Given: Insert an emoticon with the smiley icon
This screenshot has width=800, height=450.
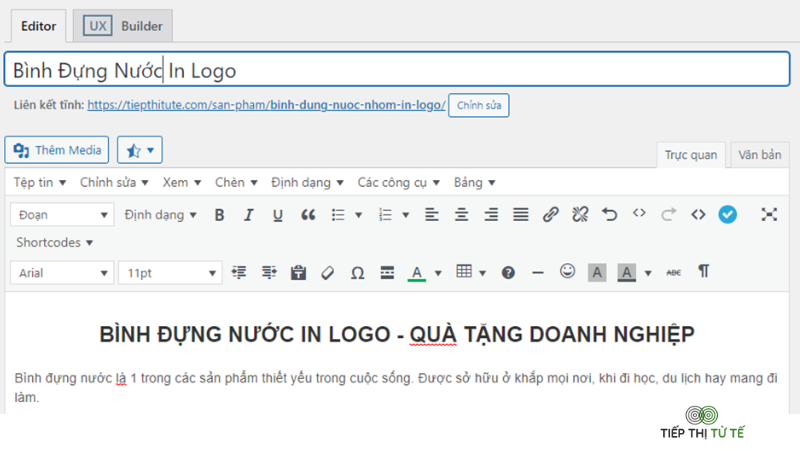Looking at the screenshot, I should click(567, 271).
